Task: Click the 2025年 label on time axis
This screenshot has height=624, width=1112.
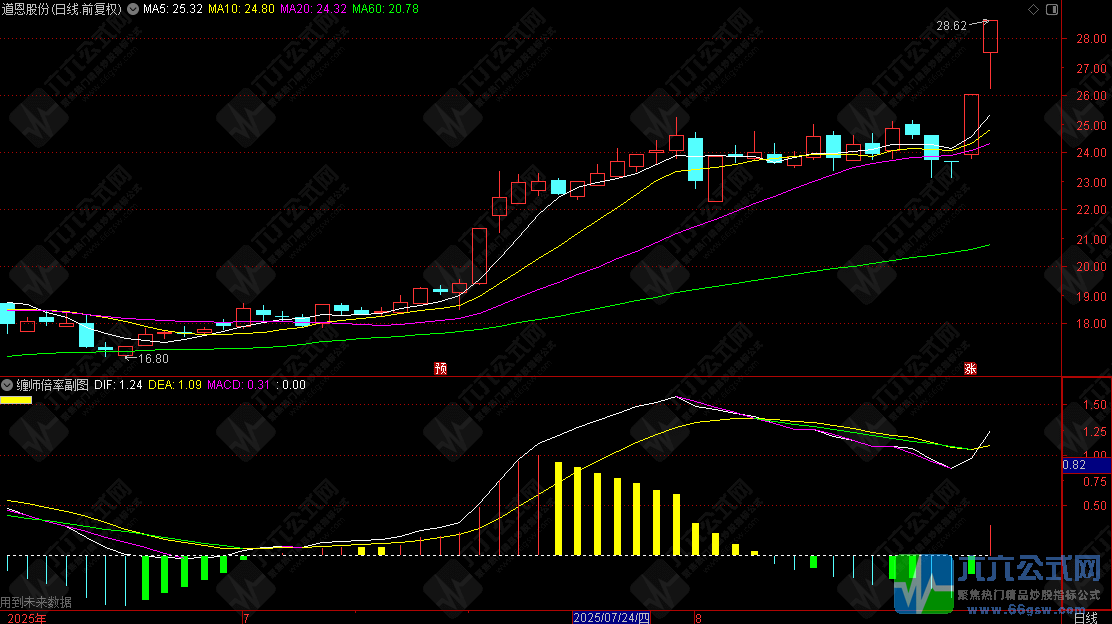Action: click(27, 618)
